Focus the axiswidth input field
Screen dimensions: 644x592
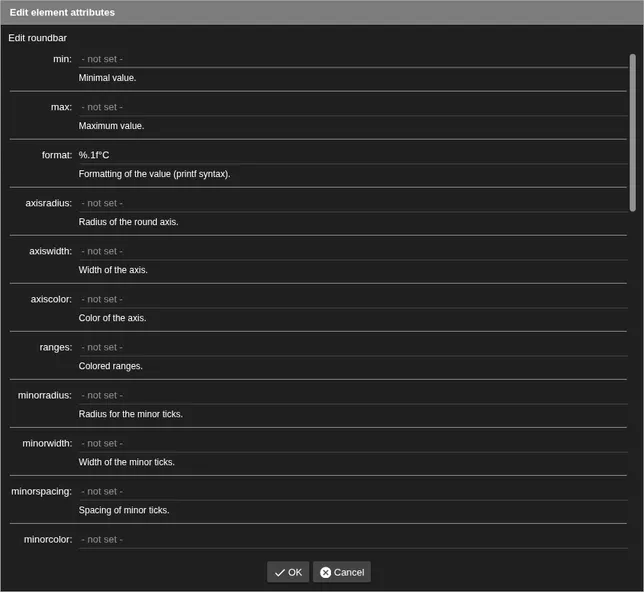click(353, 251)
